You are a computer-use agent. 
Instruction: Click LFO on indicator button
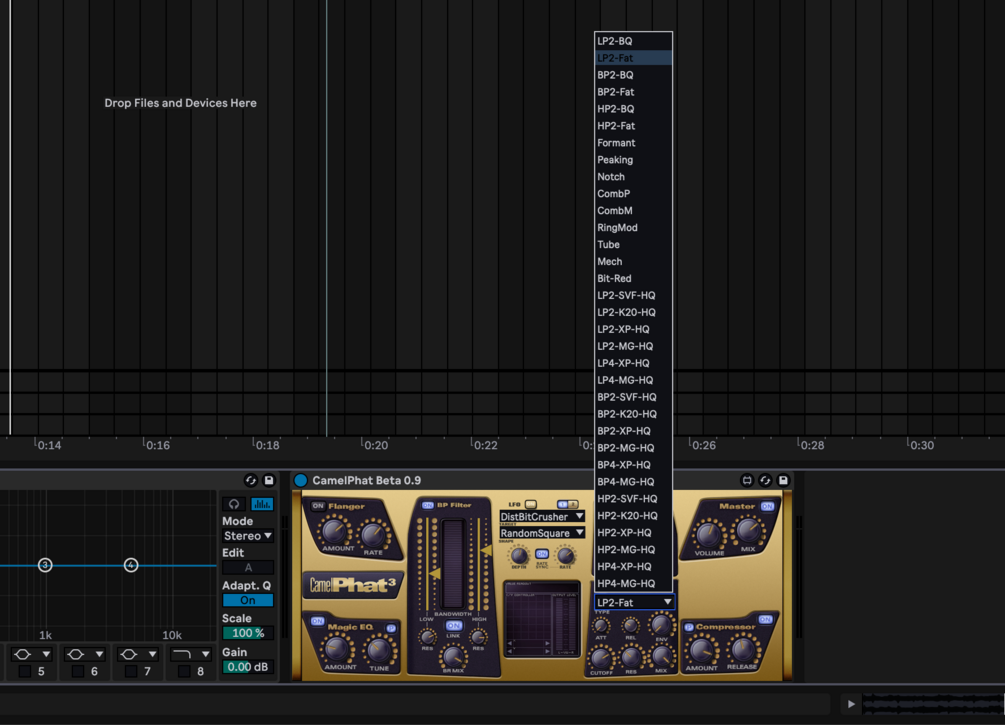pyautogui.click(x=531, y=504)
